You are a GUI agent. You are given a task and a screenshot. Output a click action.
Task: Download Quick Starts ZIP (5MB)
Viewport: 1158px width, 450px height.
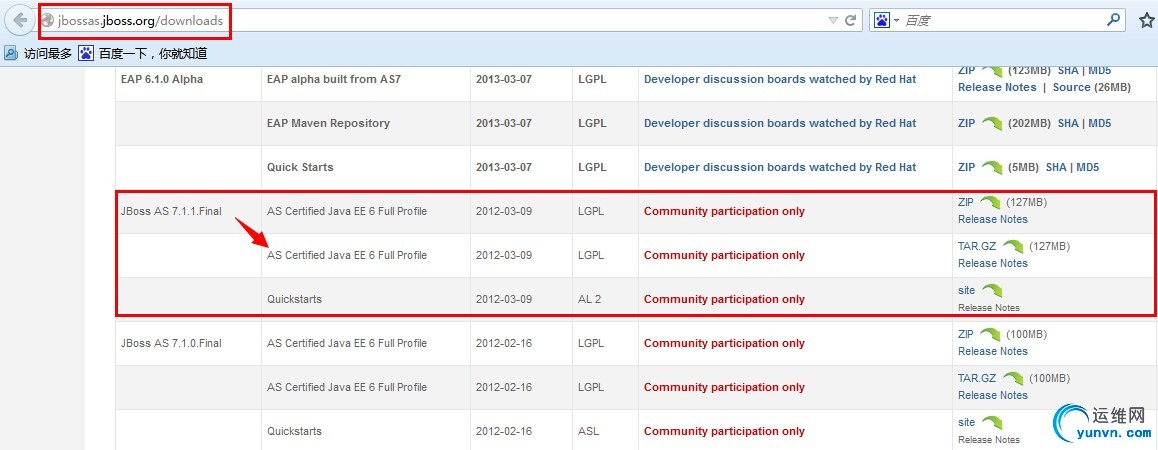tap(967, 167)
